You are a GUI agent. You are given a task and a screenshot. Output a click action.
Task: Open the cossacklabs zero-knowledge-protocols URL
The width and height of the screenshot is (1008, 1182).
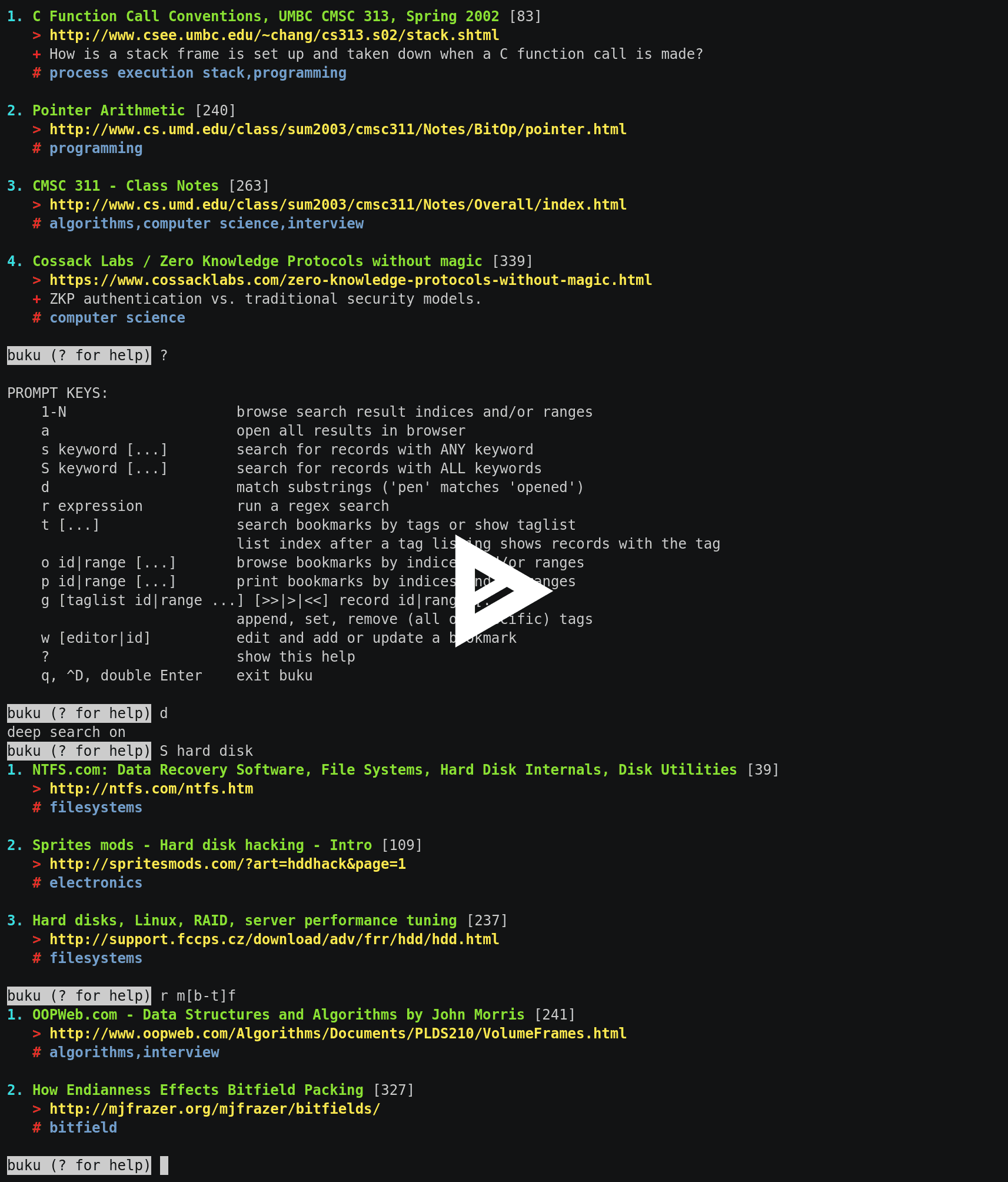(x=350, y=280)
